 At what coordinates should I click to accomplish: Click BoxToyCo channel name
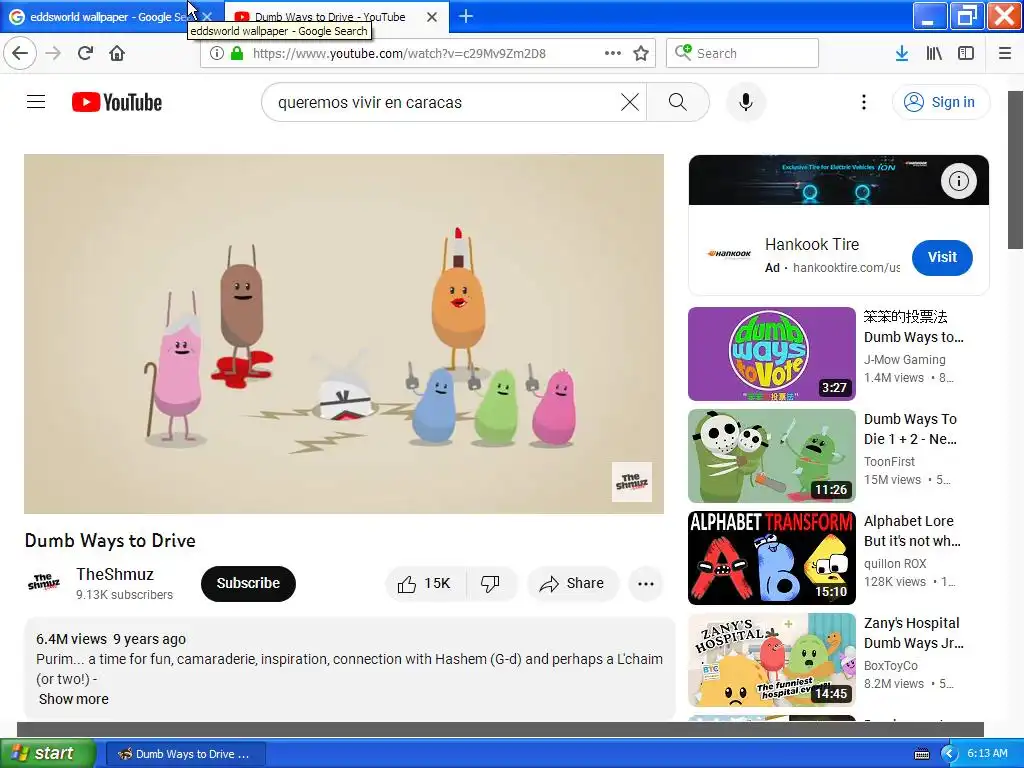tap(891, 665)
